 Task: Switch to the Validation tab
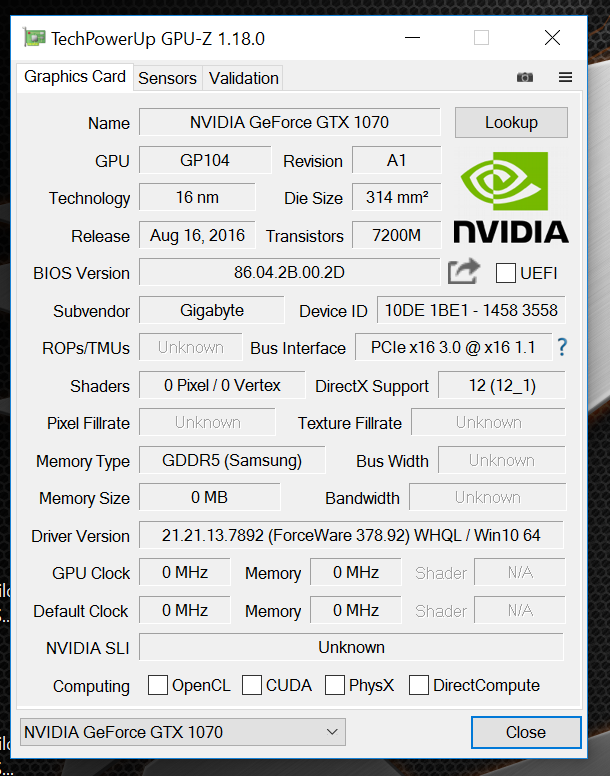(x=243, y=78)
